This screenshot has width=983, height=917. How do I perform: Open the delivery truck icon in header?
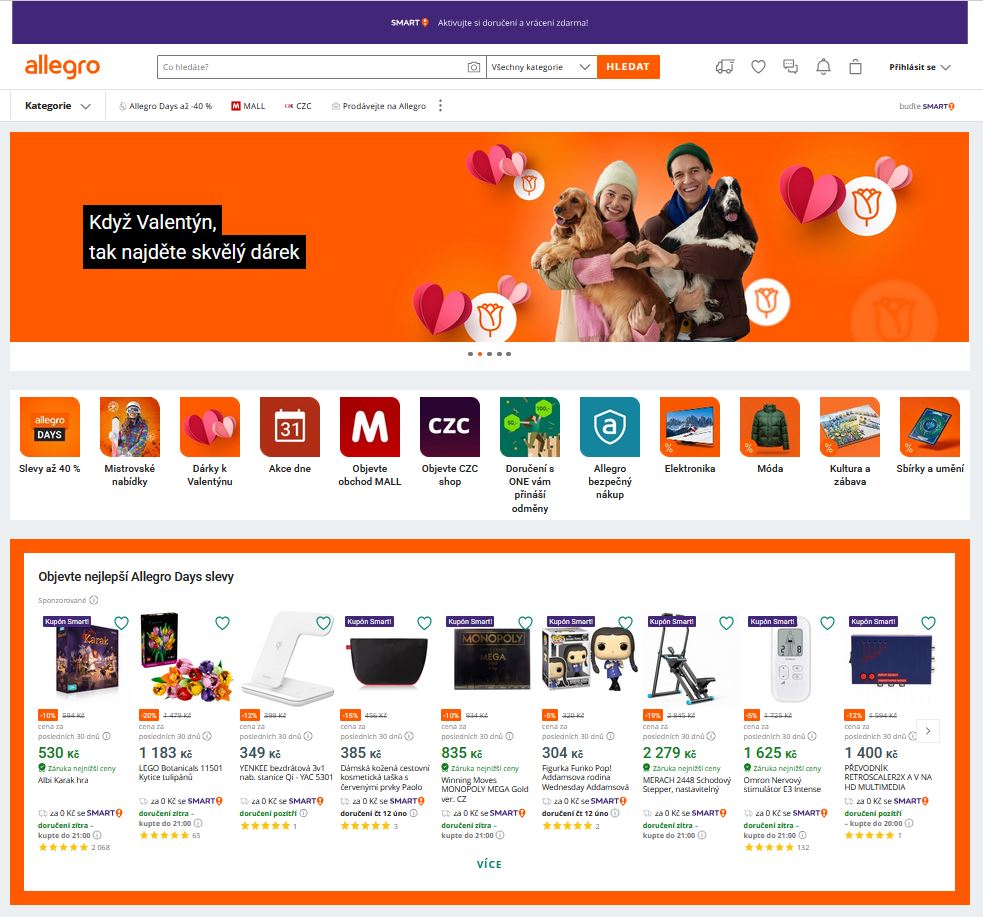[x=725, y=67]
